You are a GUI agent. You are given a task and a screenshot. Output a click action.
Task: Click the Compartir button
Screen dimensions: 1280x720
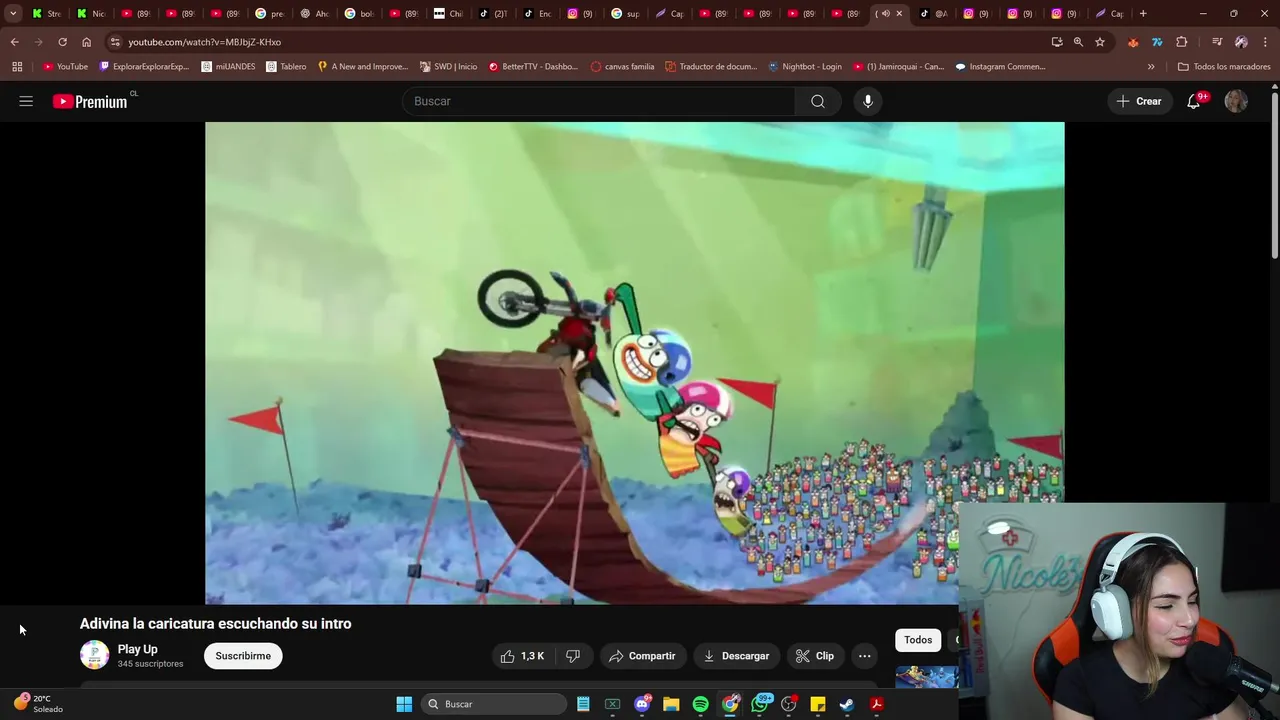[x=643, y=656]
